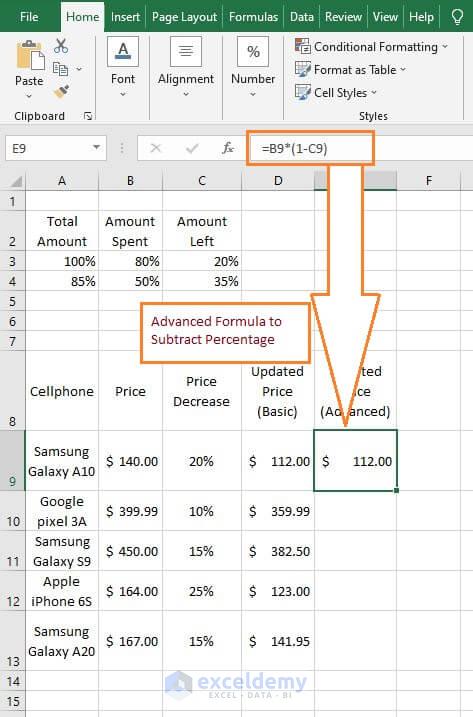Click the Conditional Formatting icon
The image size is (473, 717).
point(302,46)
